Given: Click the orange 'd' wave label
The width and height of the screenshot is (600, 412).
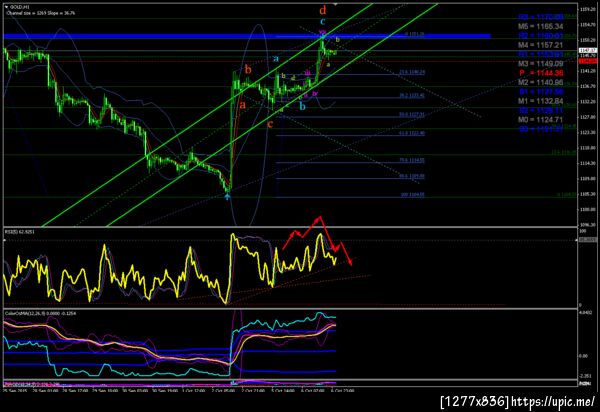Looking at the screenshot, I should 323,10.
